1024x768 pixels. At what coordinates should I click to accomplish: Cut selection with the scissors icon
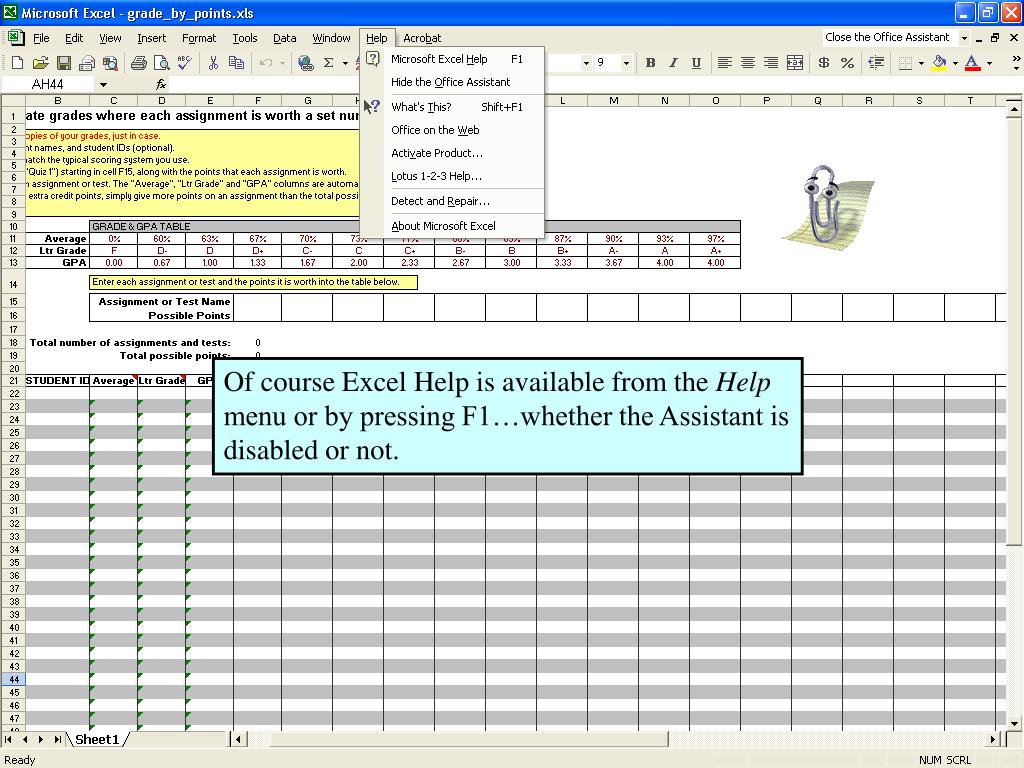pos(213,63)
